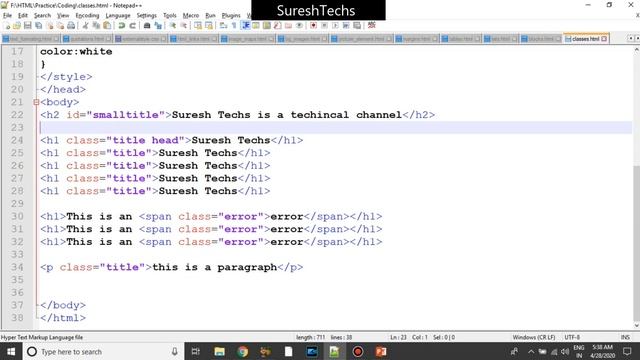Viewport: 640px width, 360px height.
Task: Click 'this is a paragraph' text on line 34
Action: (x=215, y=267)
